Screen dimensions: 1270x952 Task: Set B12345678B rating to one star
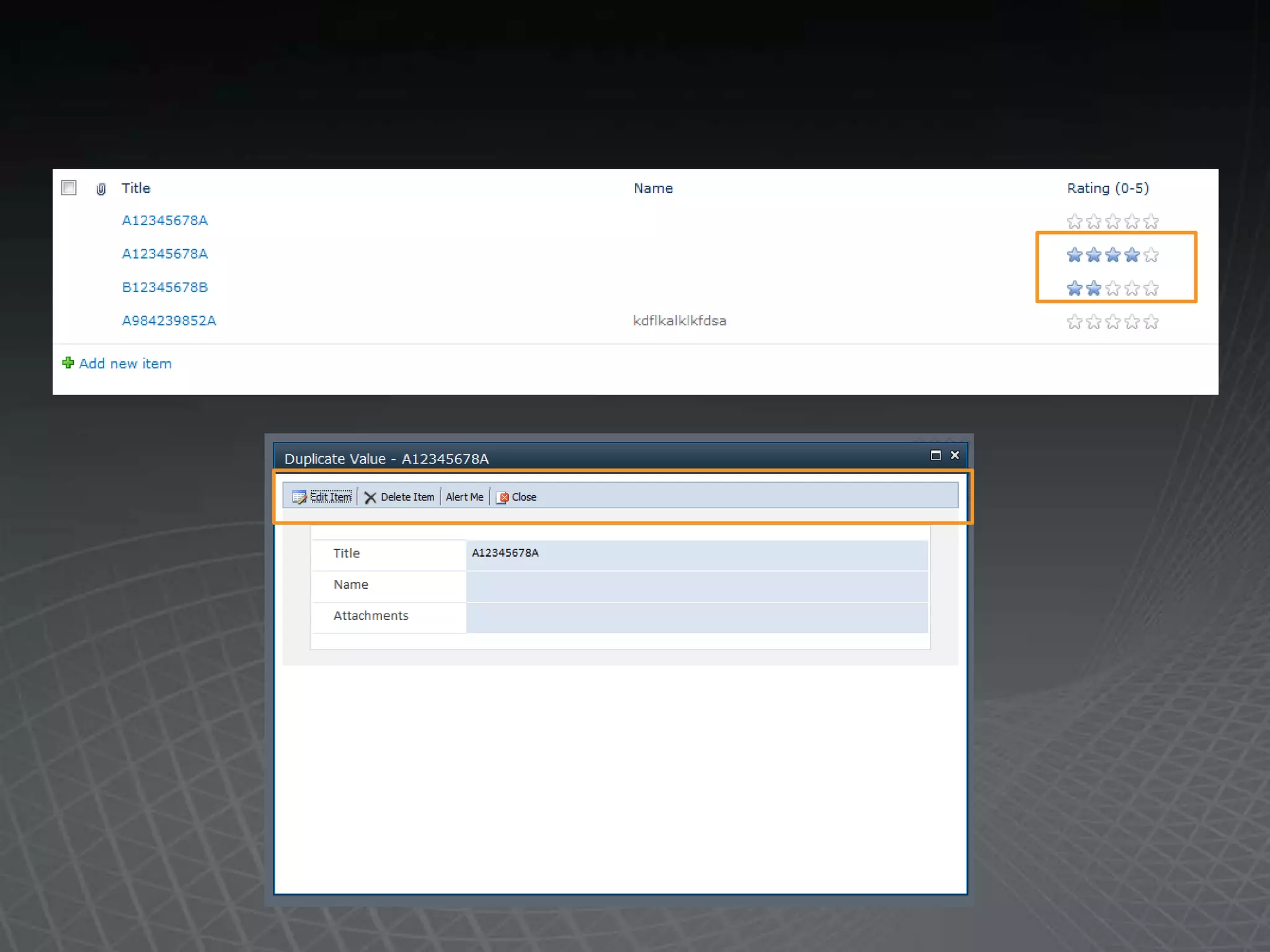[x=1075, y=288]
